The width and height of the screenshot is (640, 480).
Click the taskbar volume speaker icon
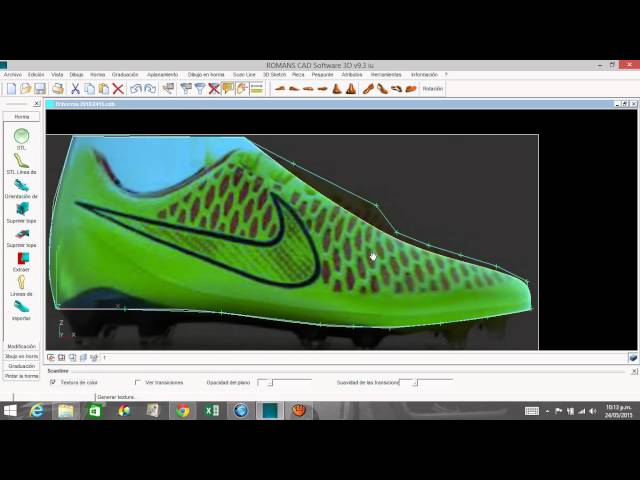pos(593,411)
